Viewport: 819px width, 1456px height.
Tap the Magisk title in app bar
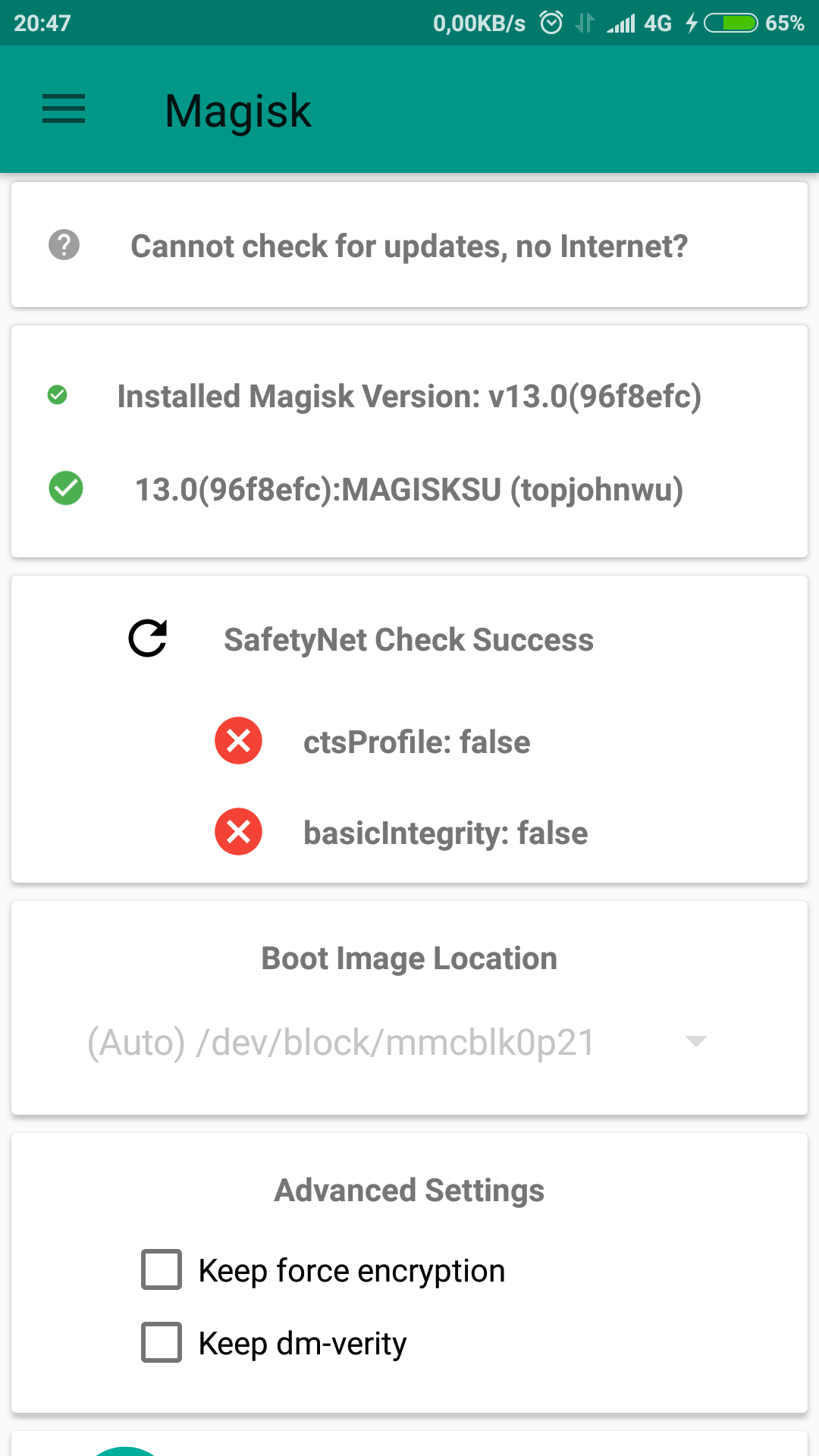pyautogui.click(x=238, y=111)
